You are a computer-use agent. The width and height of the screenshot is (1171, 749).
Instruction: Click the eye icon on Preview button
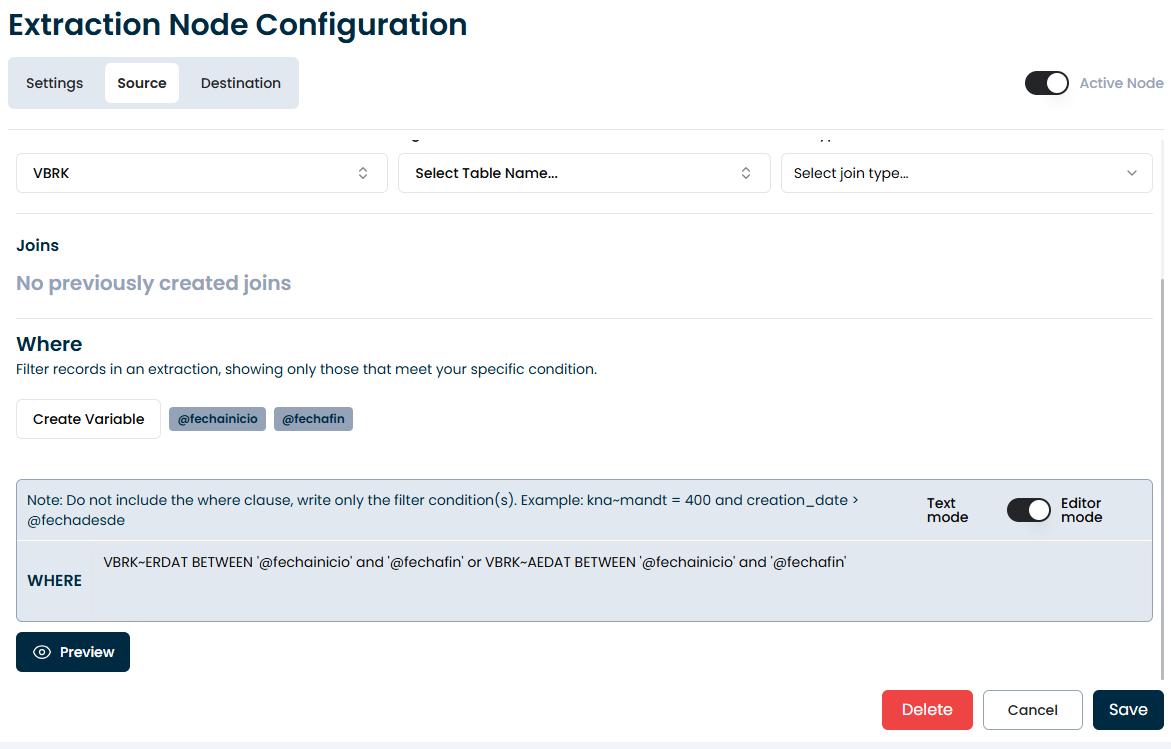pyautogui.click(x=42, y=652)
